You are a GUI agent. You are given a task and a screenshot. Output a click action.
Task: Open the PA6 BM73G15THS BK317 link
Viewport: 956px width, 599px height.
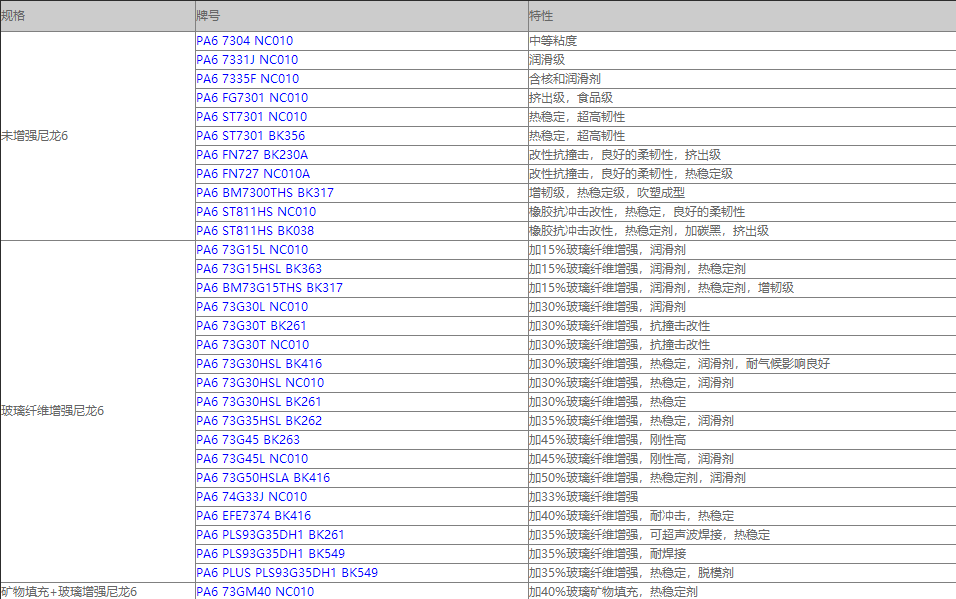pyautogui.click(x=269, y=287)
